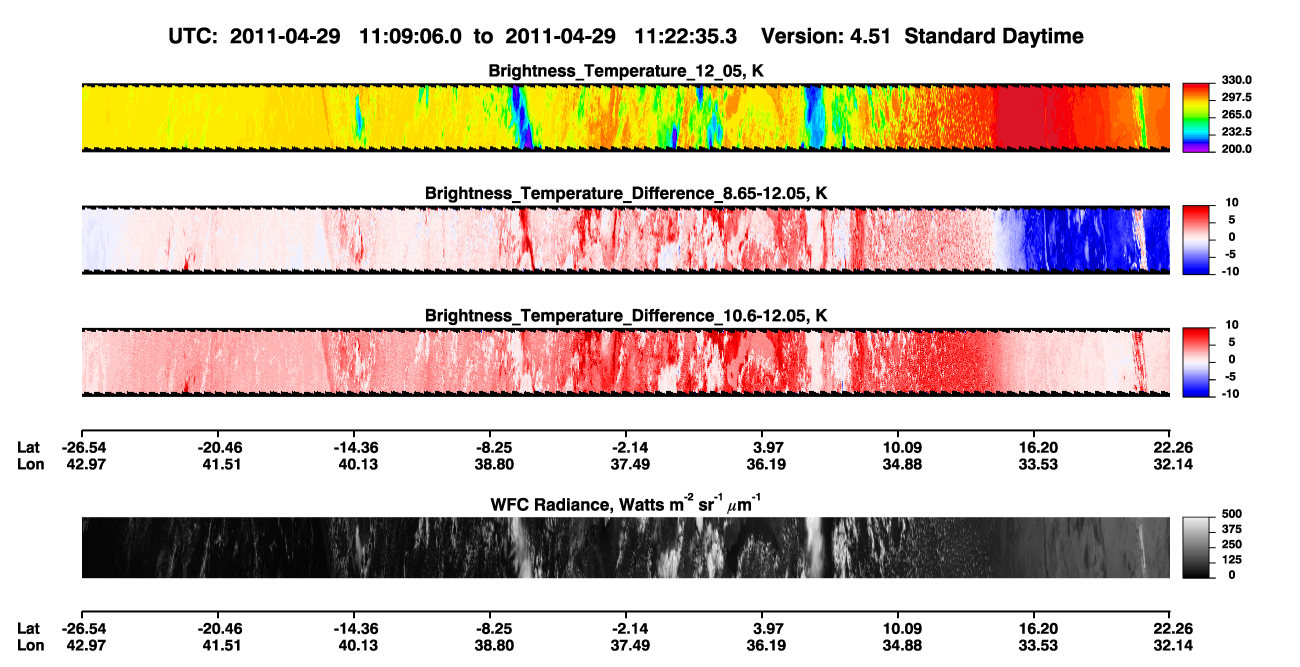The height and width of the screenshot is (667, 1300).
Task: Click latitude -20.46 on the upper axis
Action: (x=220, y=447)
